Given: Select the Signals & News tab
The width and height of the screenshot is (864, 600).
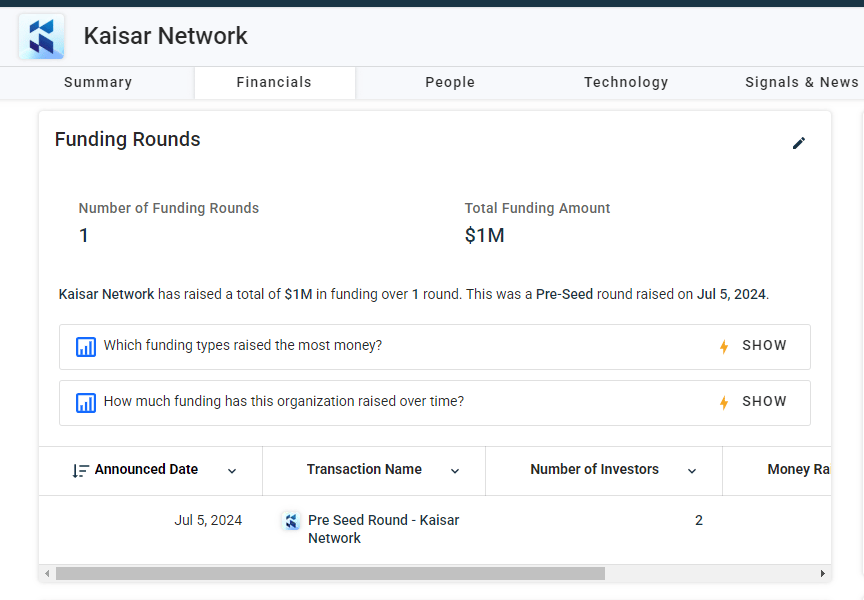Looking at the screenshot, I should point(802,83).
